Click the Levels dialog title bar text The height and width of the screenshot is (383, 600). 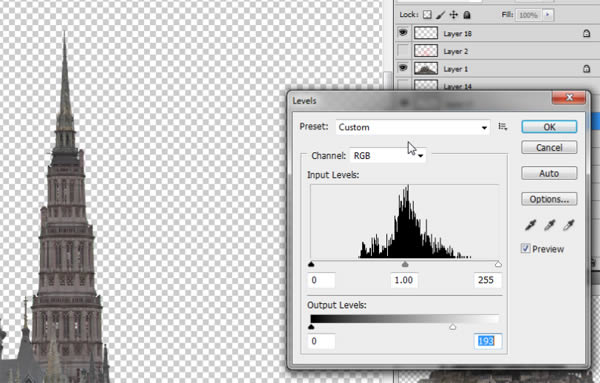pos(304,101)
